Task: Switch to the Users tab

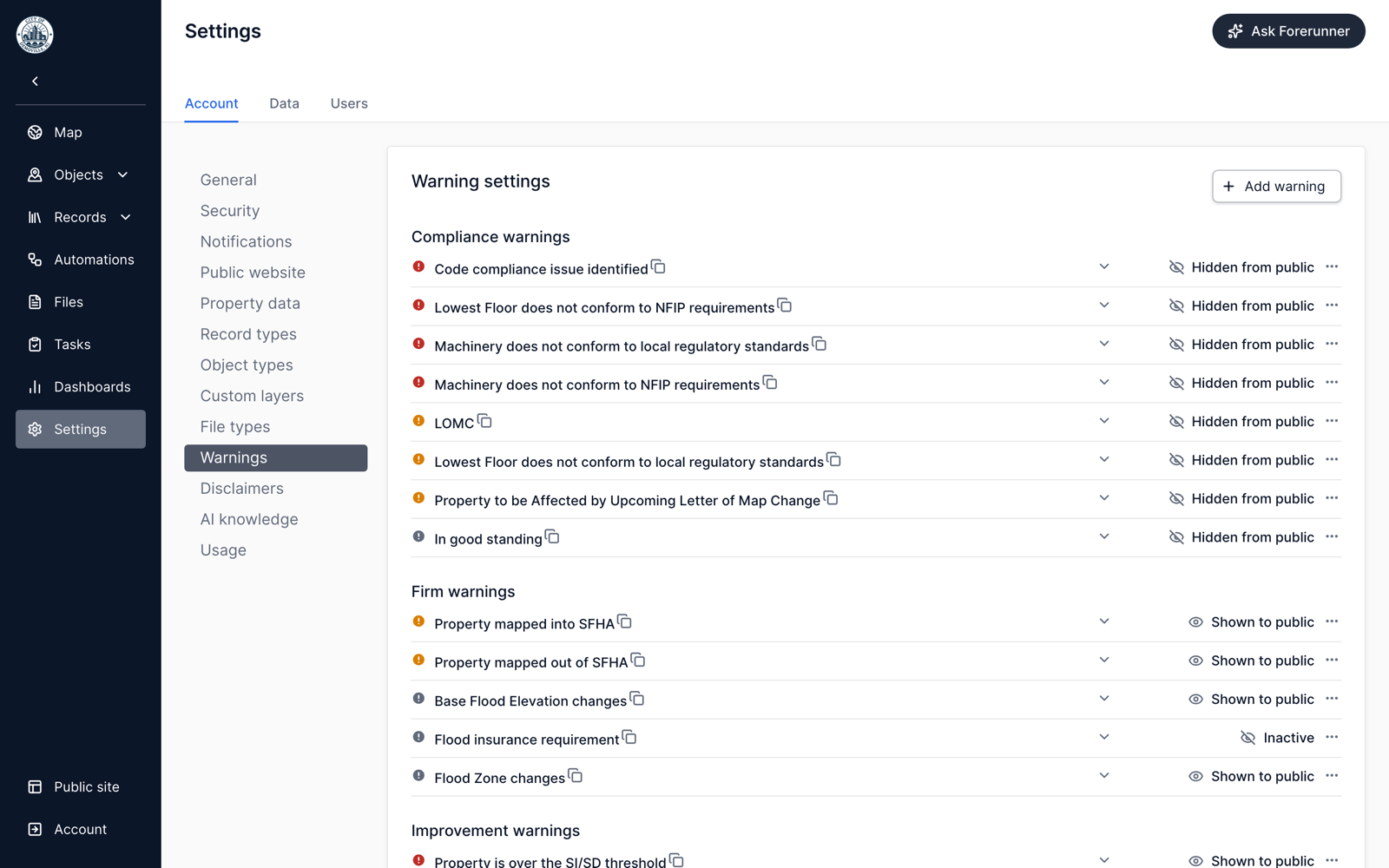Action: point(349,103)
